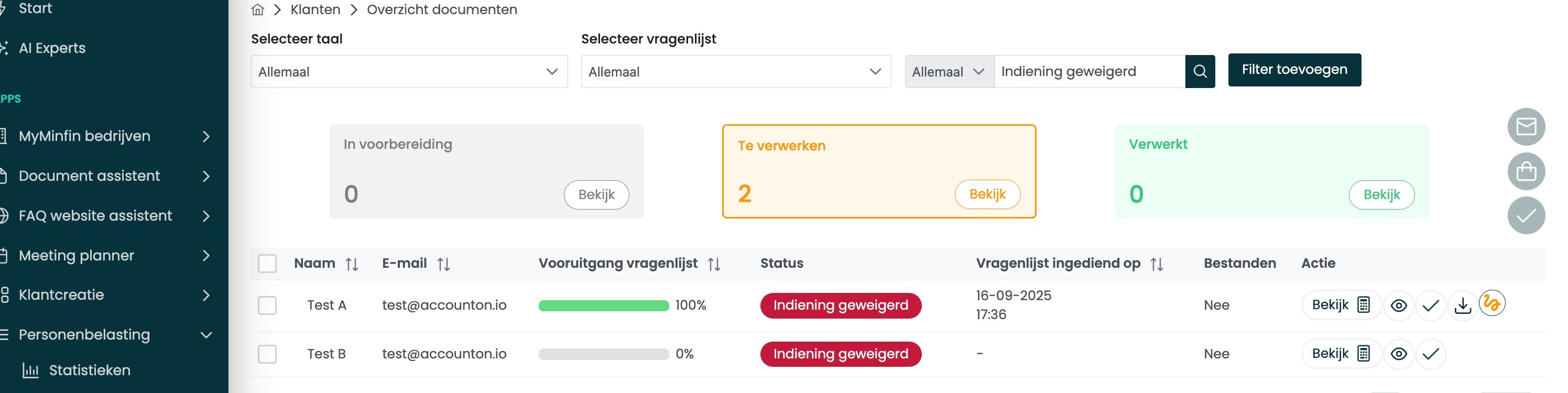The height and width of the screenshot is (393, 1568).
Task: Collapse the Personenbelasting sidebar section
Action: 206,335
